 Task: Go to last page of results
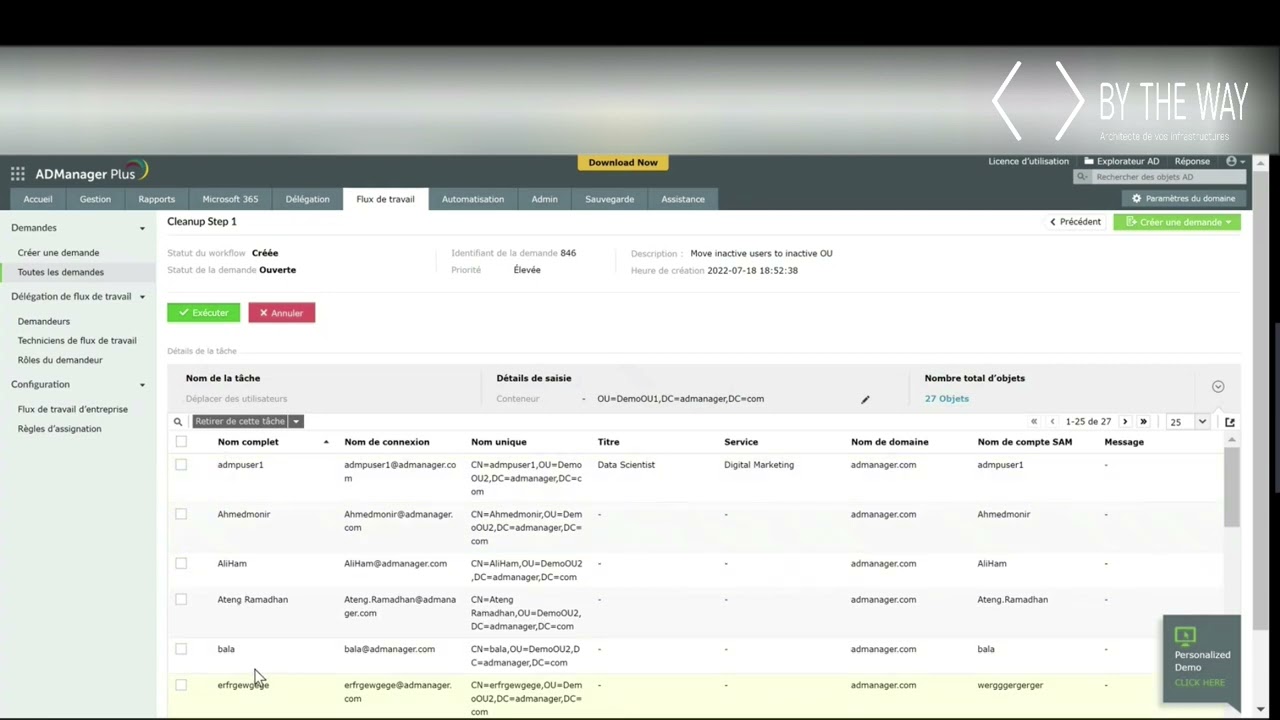[1143, 422]
